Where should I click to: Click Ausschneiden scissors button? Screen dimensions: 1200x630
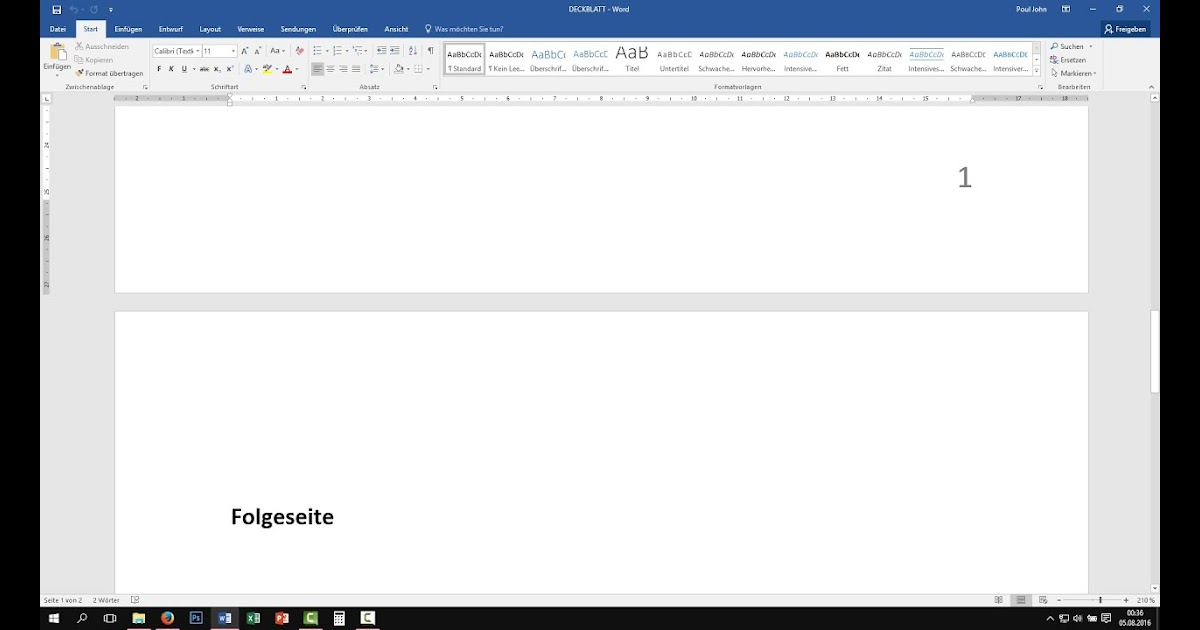click(101, 47)
